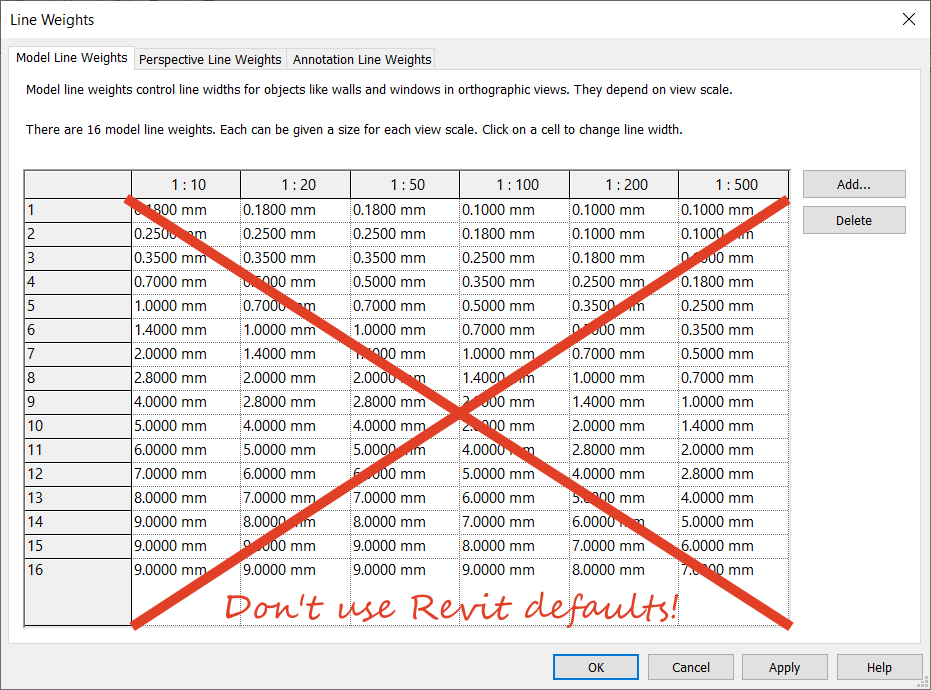
Task: Close the Line Weights dialog
Action: 908,18
